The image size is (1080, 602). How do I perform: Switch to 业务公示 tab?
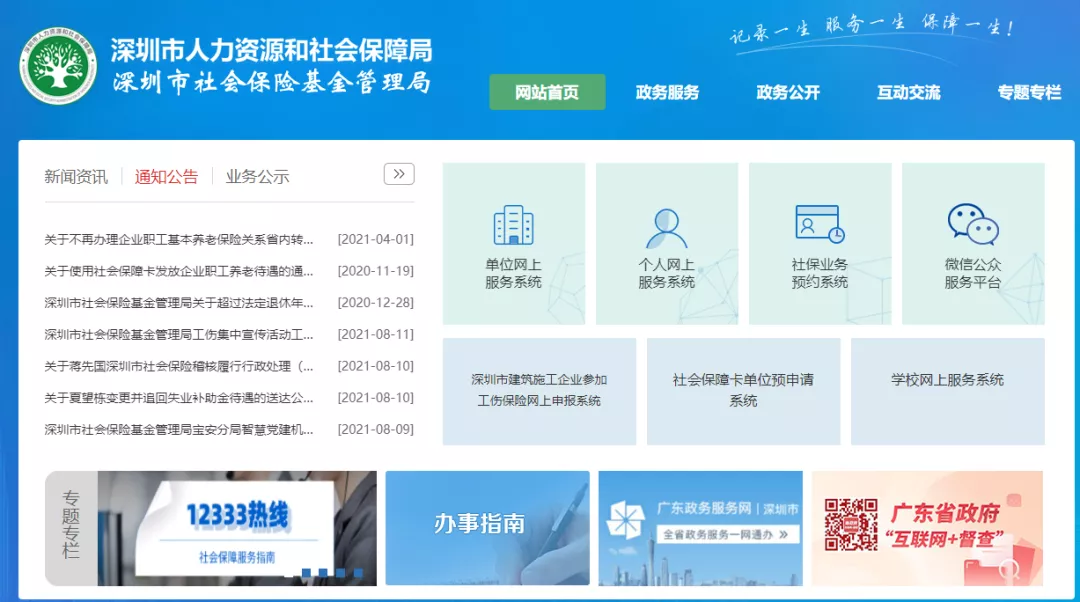click(257, 177)
